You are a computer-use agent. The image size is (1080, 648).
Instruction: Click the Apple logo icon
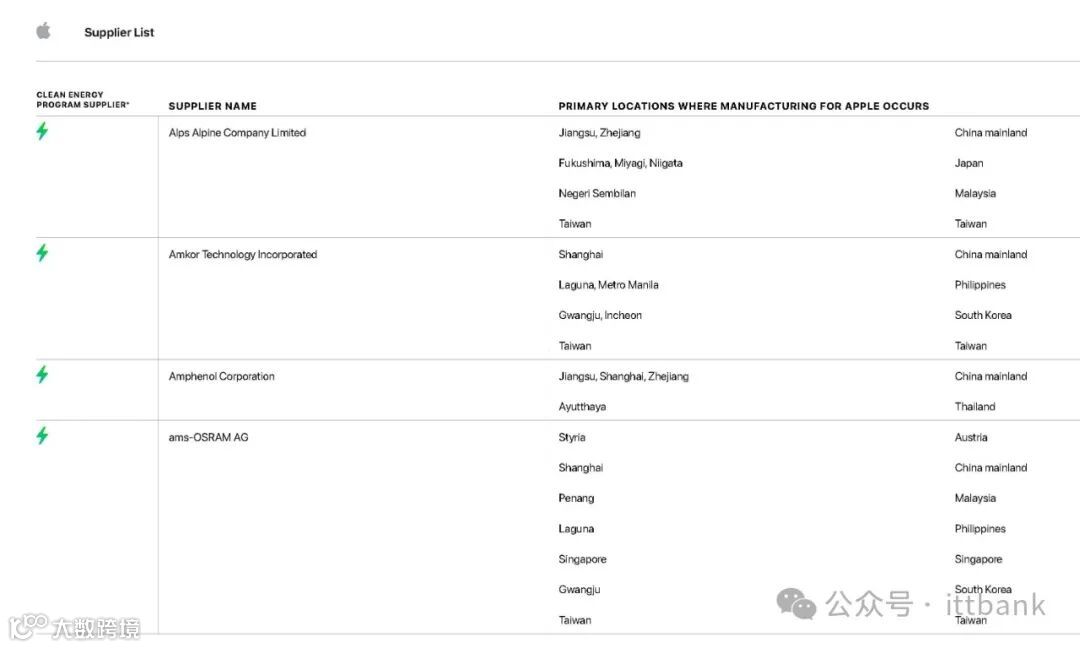43,31
